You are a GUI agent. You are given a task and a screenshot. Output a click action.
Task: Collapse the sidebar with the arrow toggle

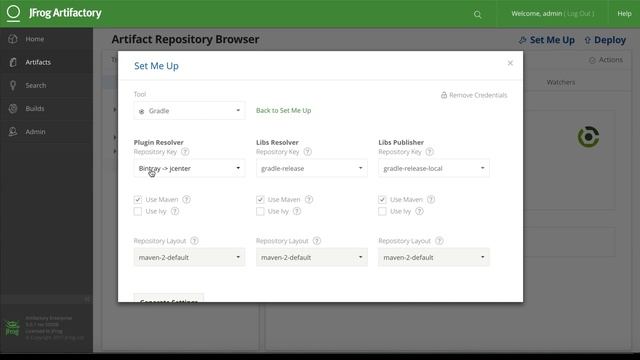pos(87,299)
